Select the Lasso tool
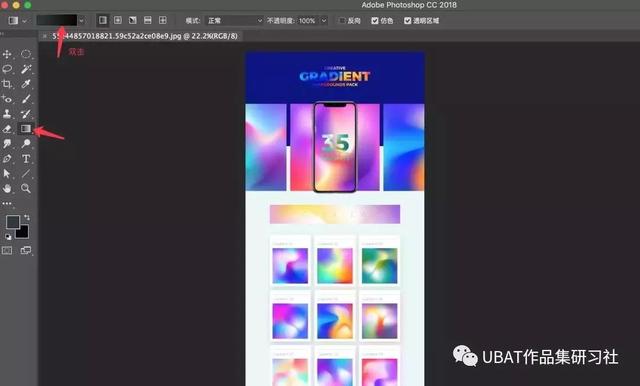This screenshot has width=640, height=386. pos(7,69)
